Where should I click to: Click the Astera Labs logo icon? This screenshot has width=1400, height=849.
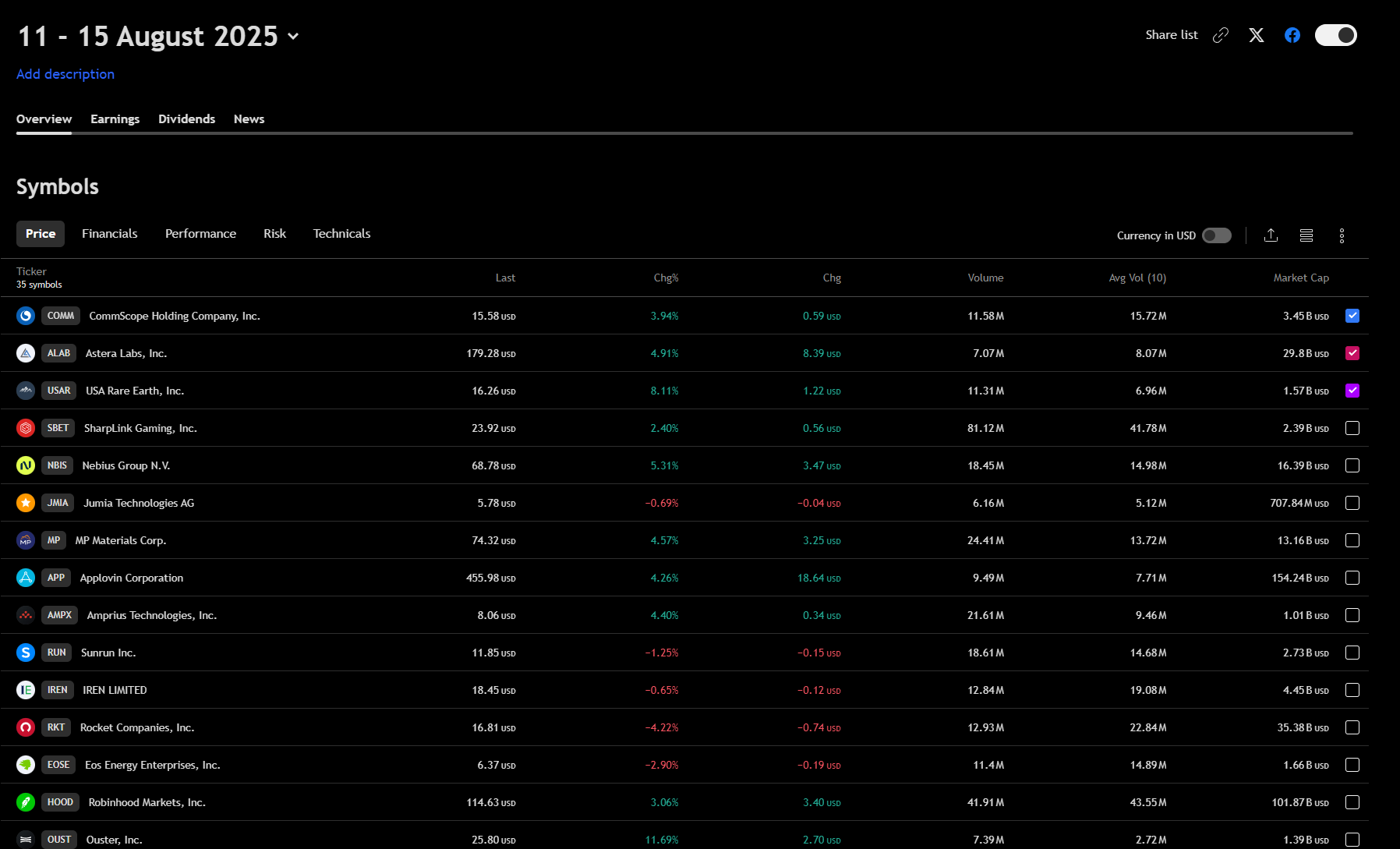pyautogui.click(x=26, y=353)
